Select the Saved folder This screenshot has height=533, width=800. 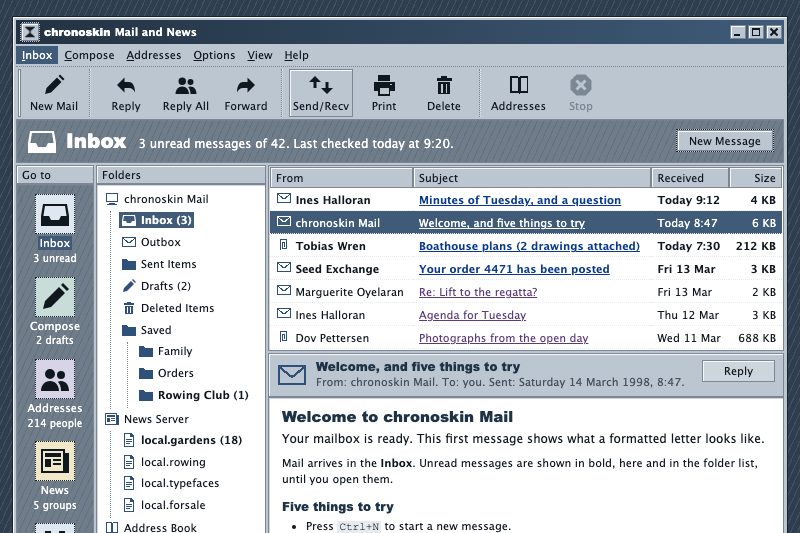[147, 330]
